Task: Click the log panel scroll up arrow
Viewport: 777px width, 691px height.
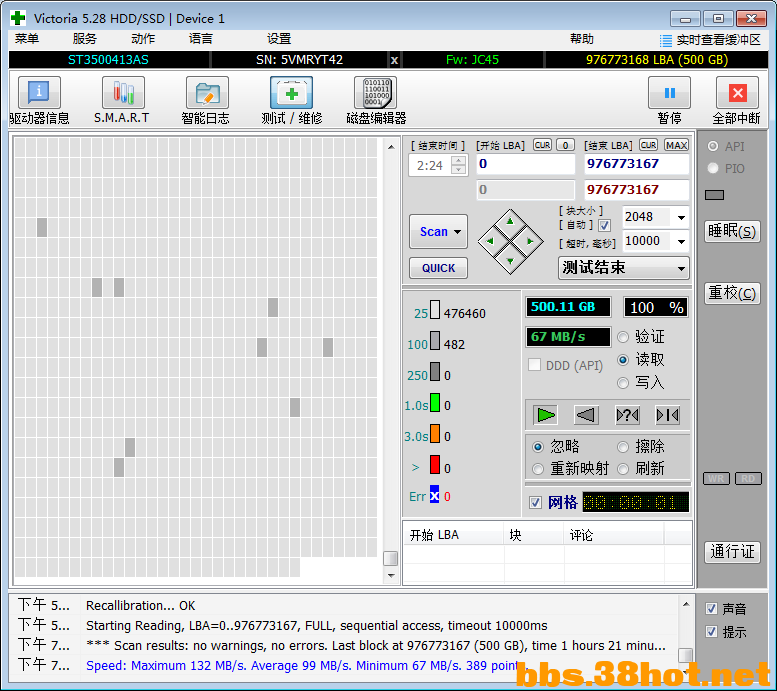Action: pos(686,604)
